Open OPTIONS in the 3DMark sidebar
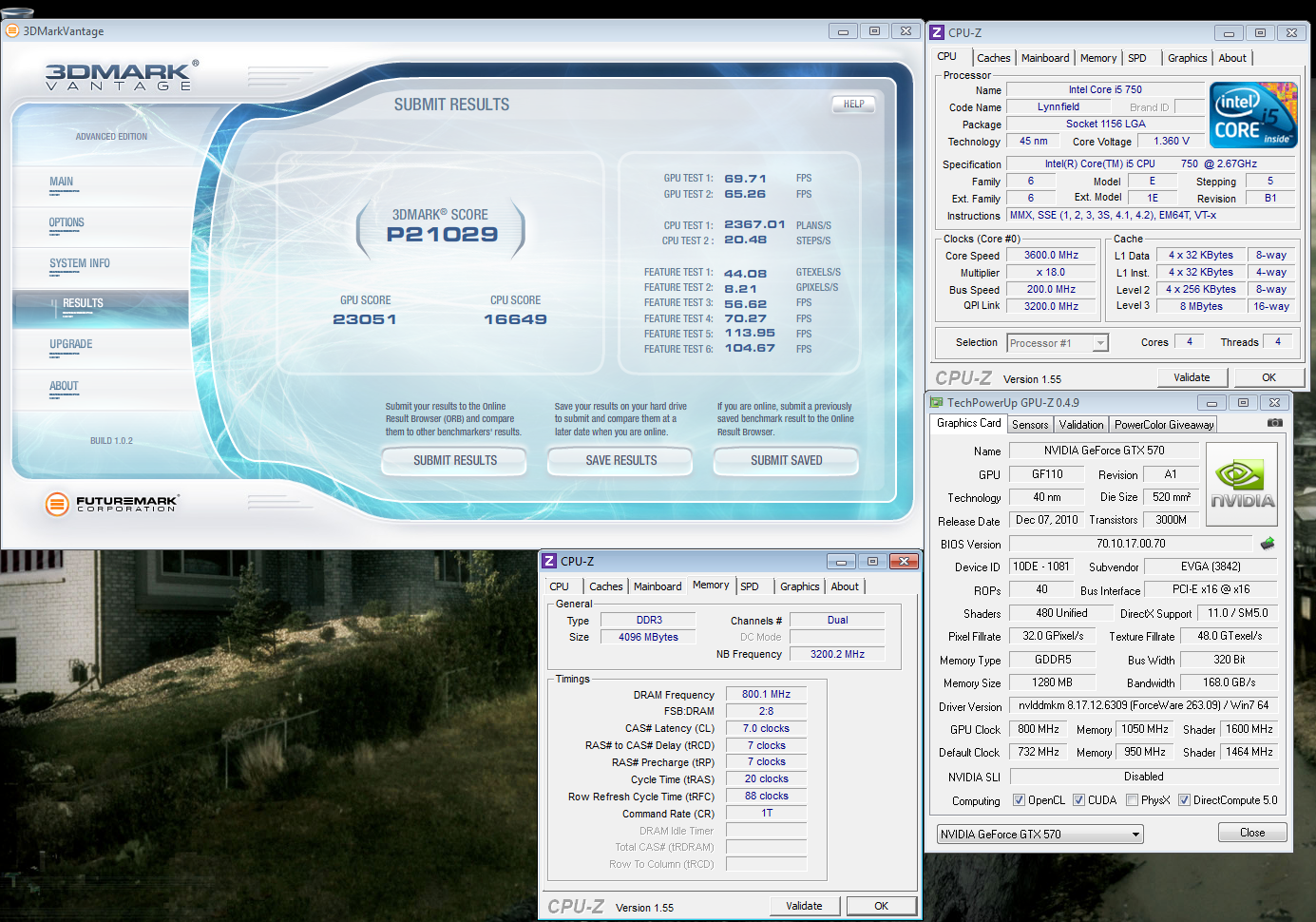 point(67,222)
